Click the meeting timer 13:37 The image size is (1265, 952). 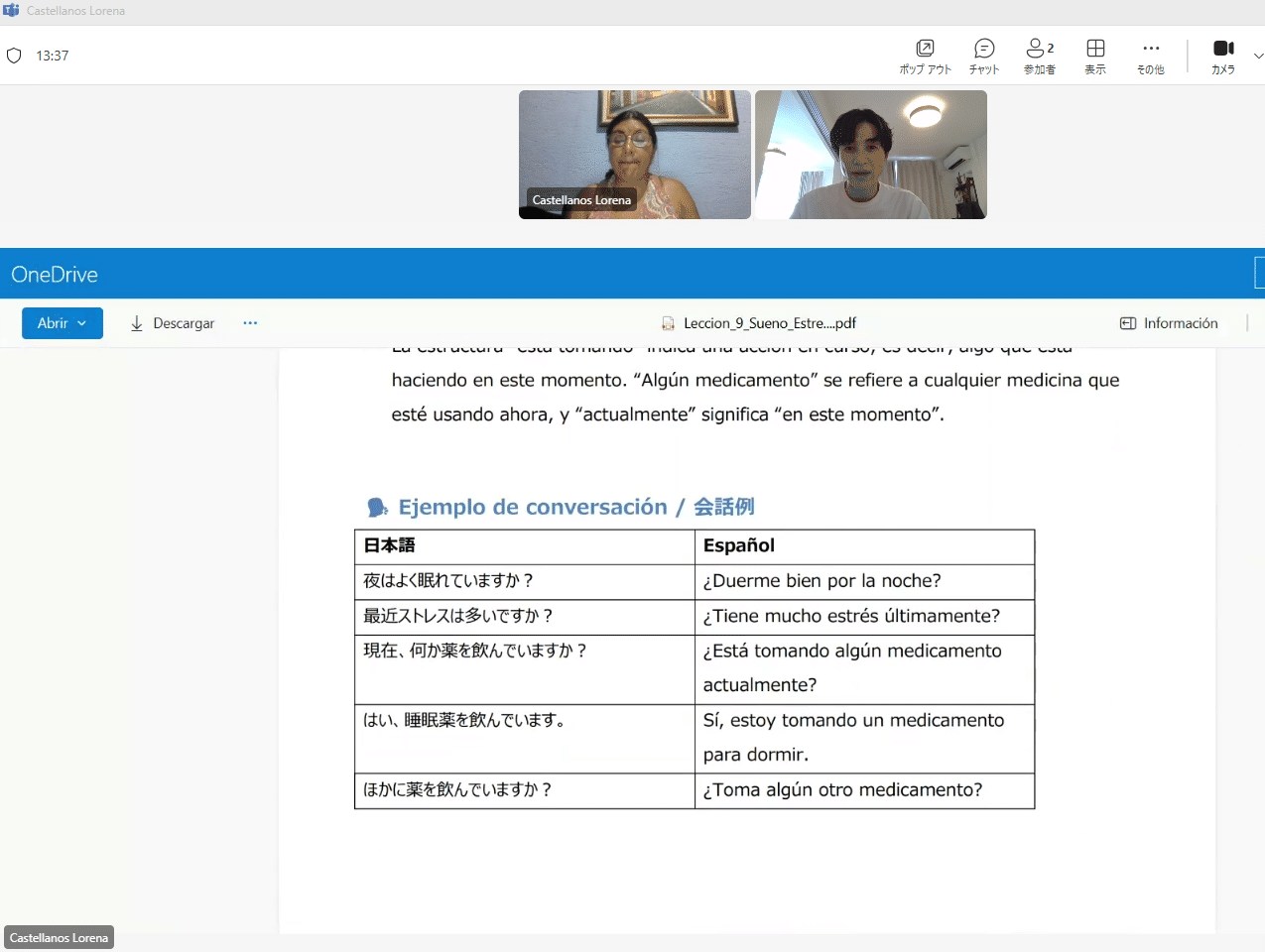coord(53,56)
